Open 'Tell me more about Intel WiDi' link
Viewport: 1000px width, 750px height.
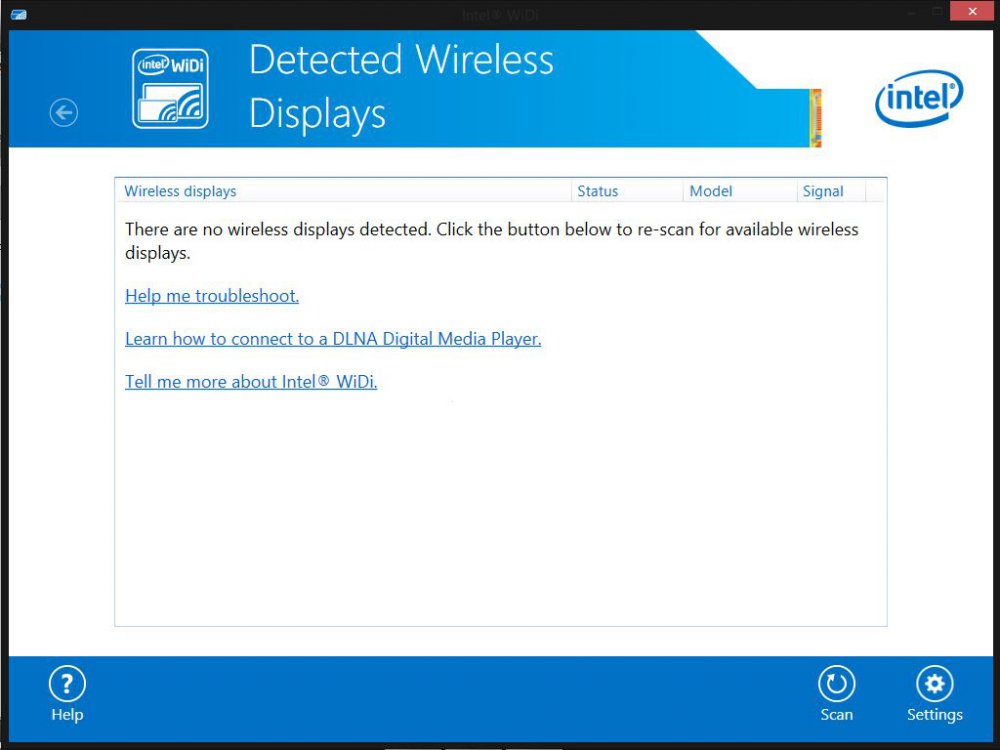tap(251, 382)
